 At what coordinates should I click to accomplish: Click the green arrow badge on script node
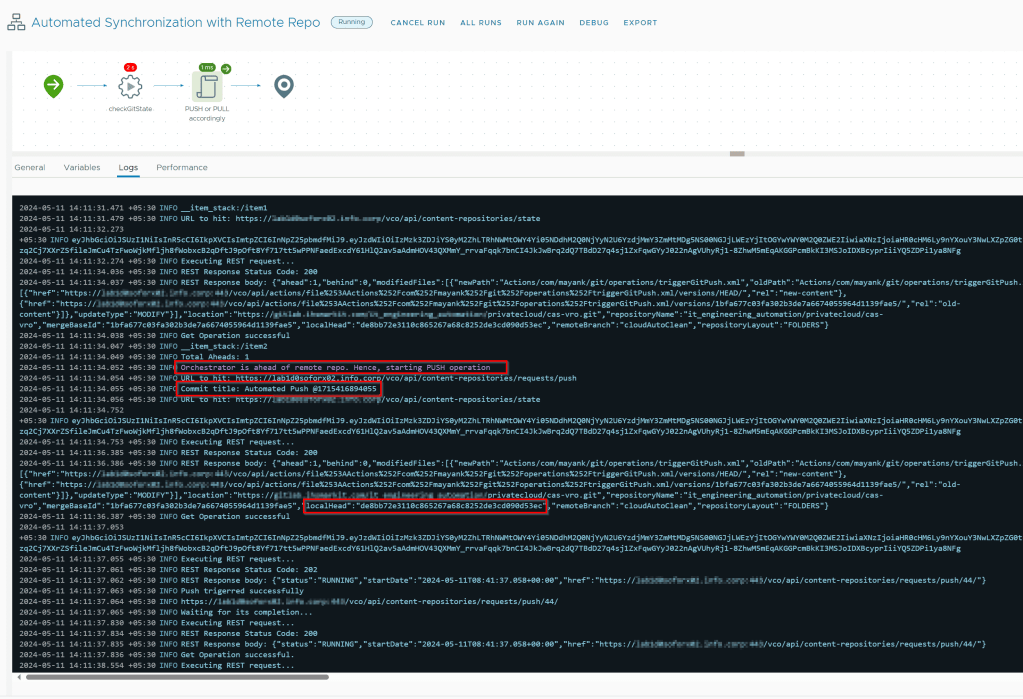click(x=226, y=68)
